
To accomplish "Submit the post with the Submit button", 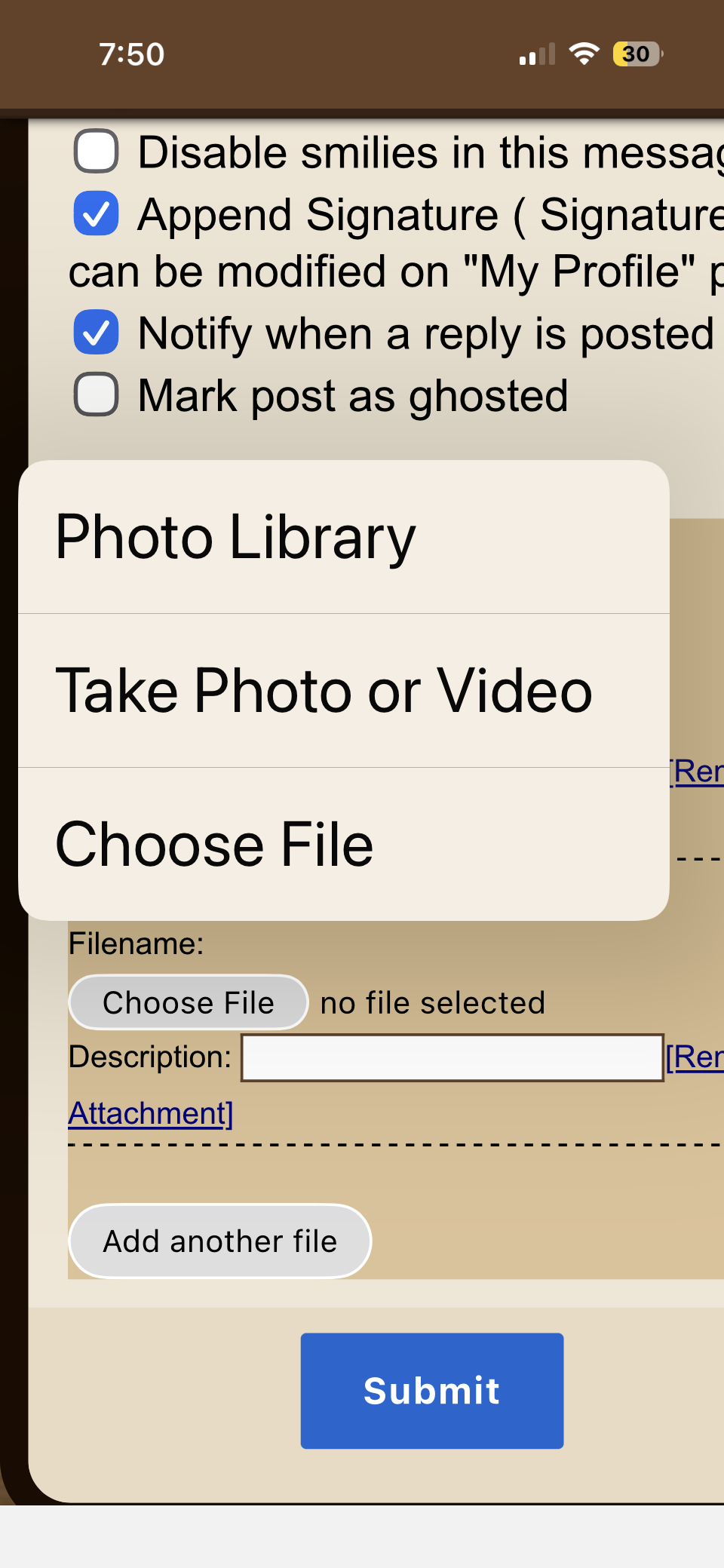I will coord(431,1391).
